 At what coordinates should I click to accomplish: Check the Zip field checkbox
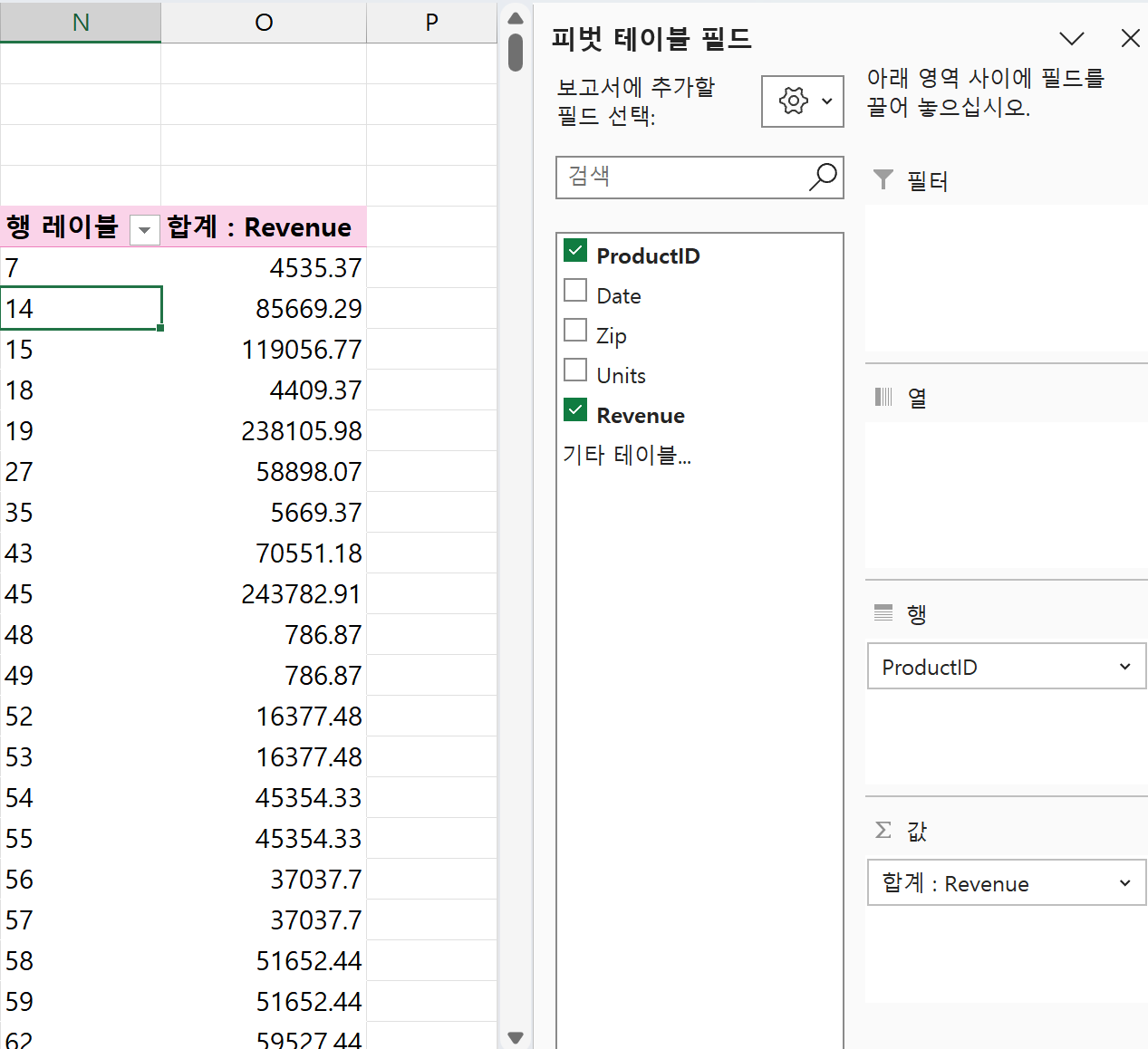coord(575,331)
